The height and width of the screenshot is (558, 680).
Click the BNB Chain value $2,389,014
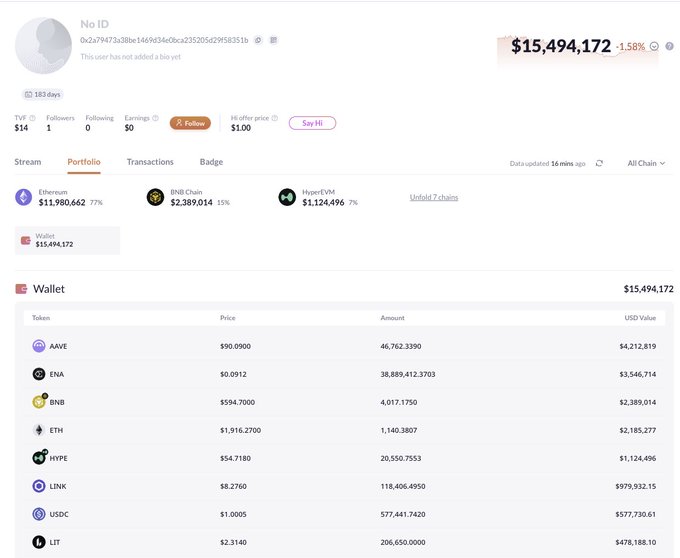tap(191, 202)
